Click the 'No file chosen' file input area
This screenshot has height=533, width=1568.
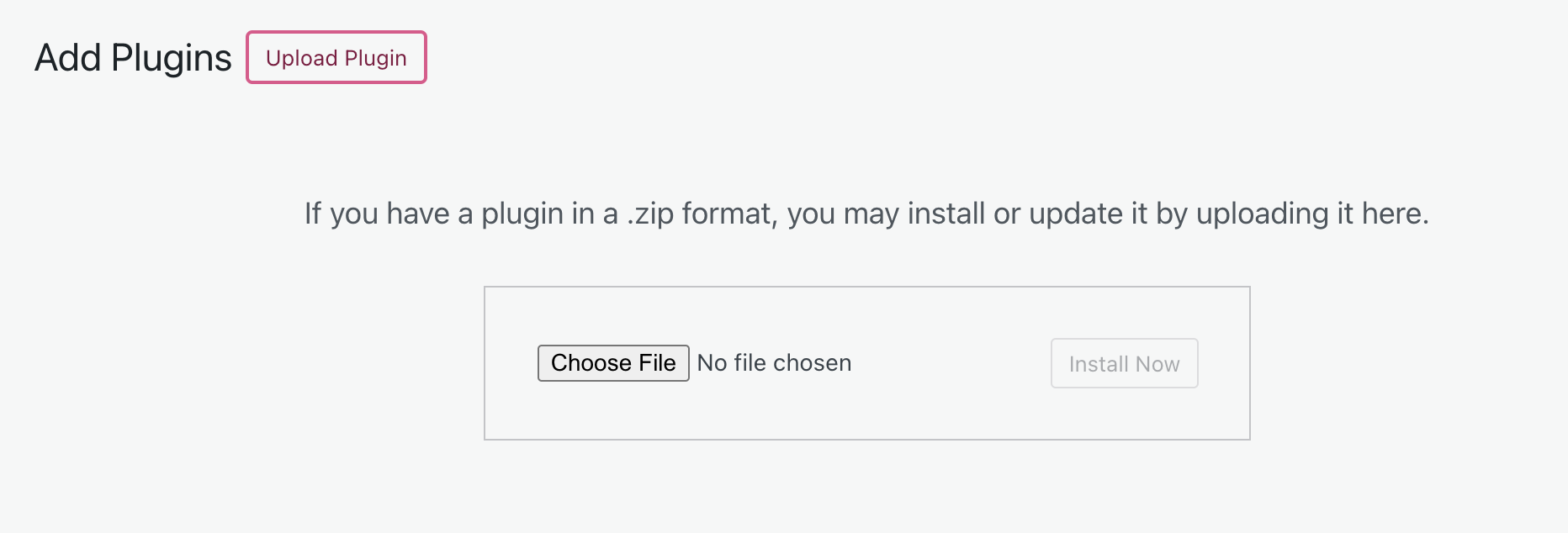tap(774, 362)
